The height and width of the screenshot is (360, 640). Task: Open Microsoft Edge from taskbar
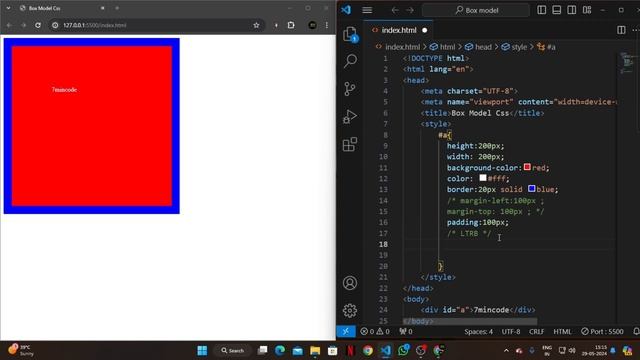click(280, 351)
